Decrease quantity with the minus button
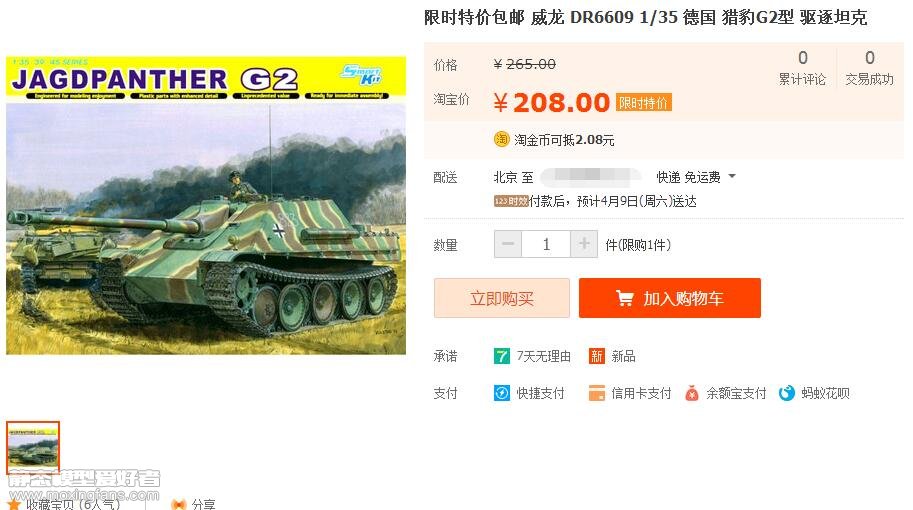Screen dimensions: 913x510 (x=508, y=244)
